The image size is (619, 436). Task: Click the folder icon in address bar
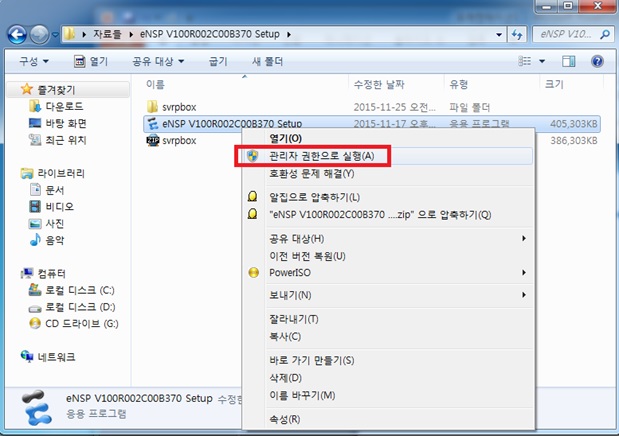pos(69,34)
